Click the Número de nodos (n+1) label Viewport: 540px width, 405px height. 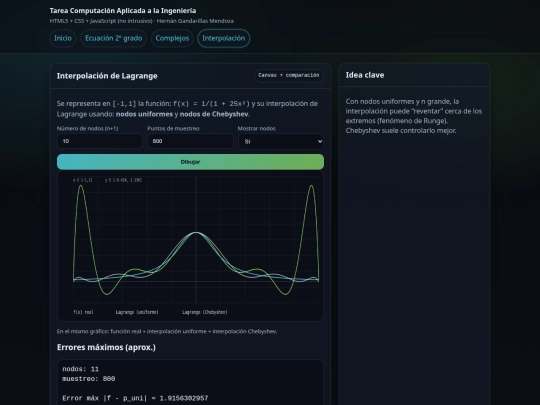tap(87, 128)
